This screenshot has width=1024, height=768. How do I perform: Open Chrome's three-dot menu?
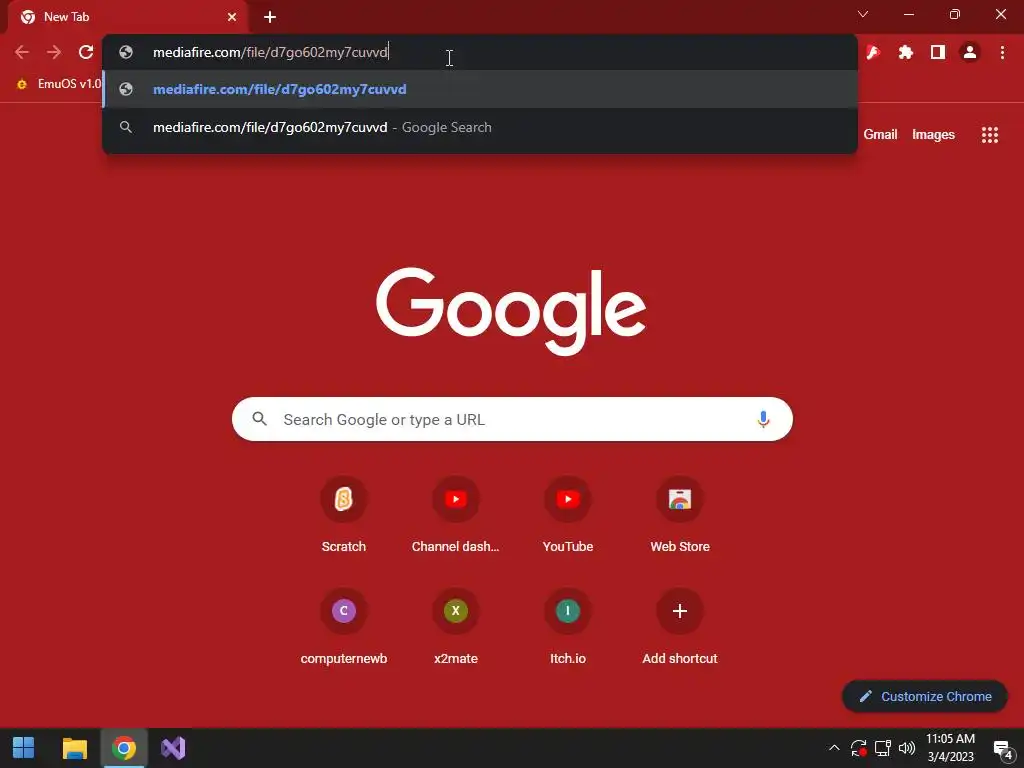tap(1002, 52)
